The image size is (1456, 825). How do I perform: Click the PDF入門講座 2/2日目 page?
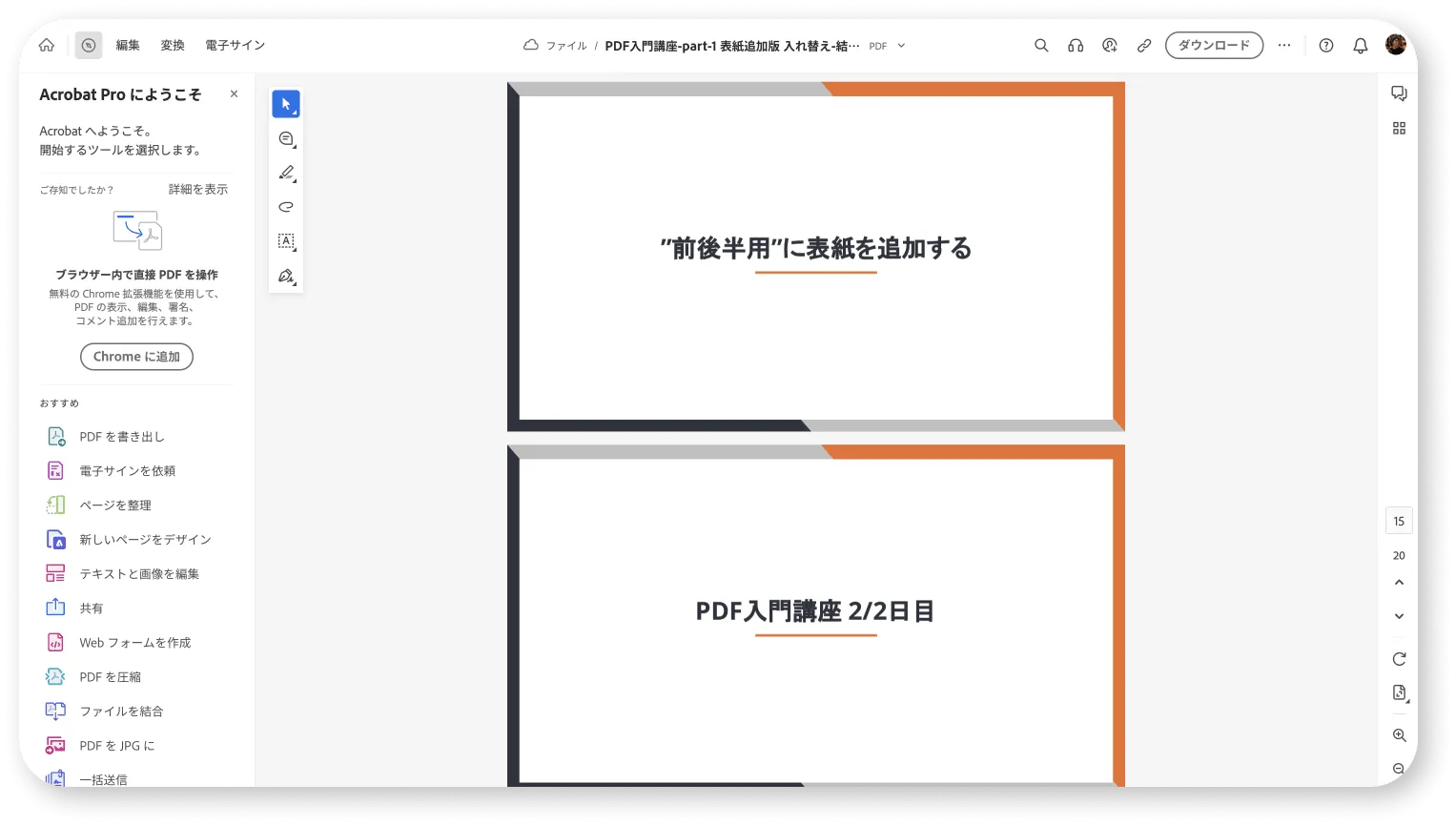(816, 615)
